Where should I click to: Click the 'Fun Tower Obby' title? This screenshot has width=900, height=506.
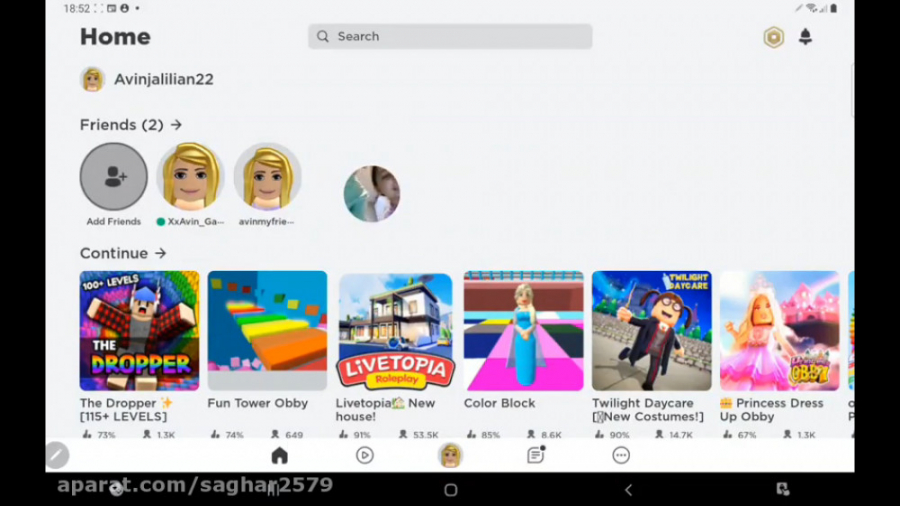click(x=258, y=403)
